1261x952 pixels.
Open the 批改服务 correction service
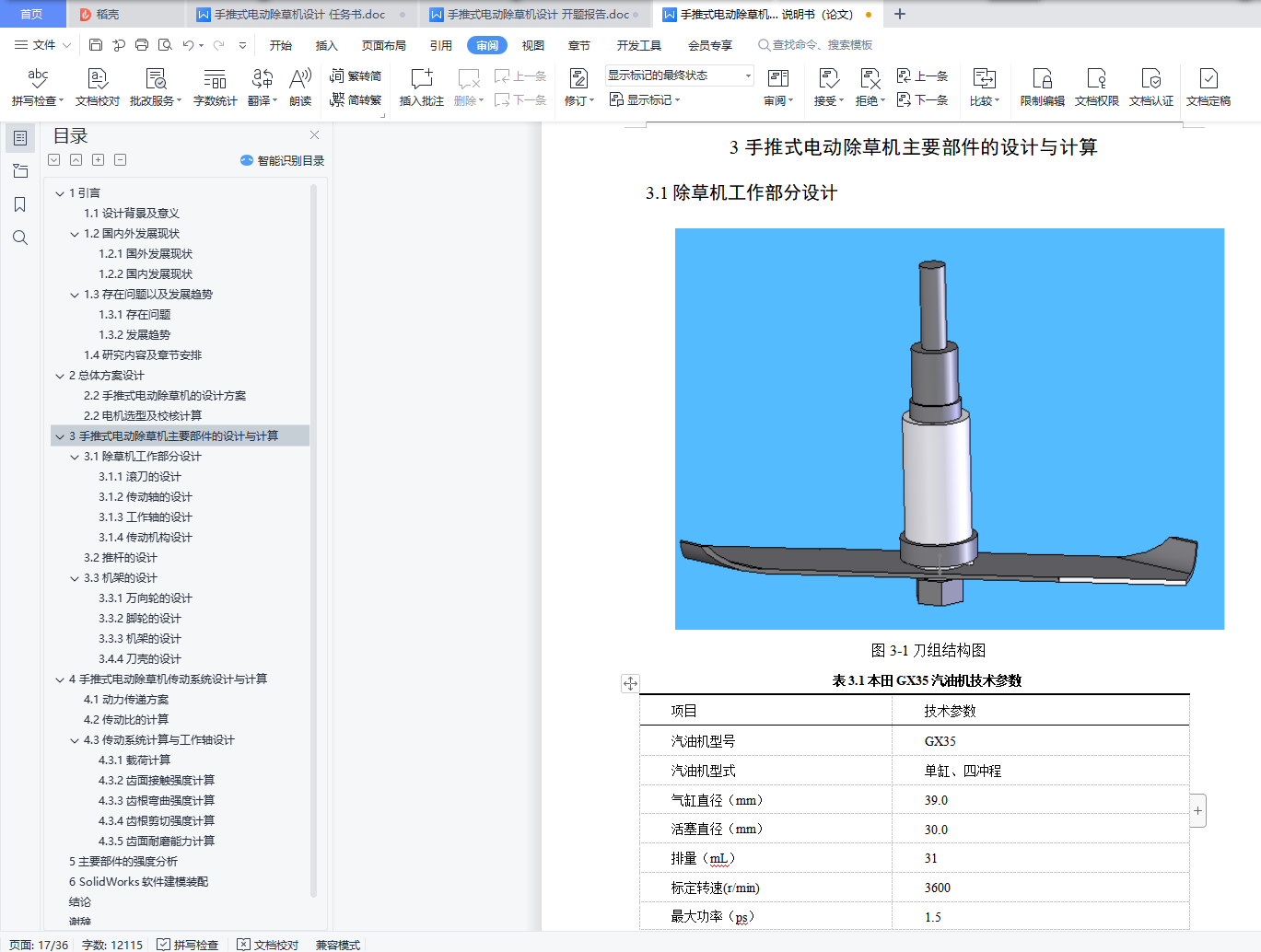coord(156,87)
